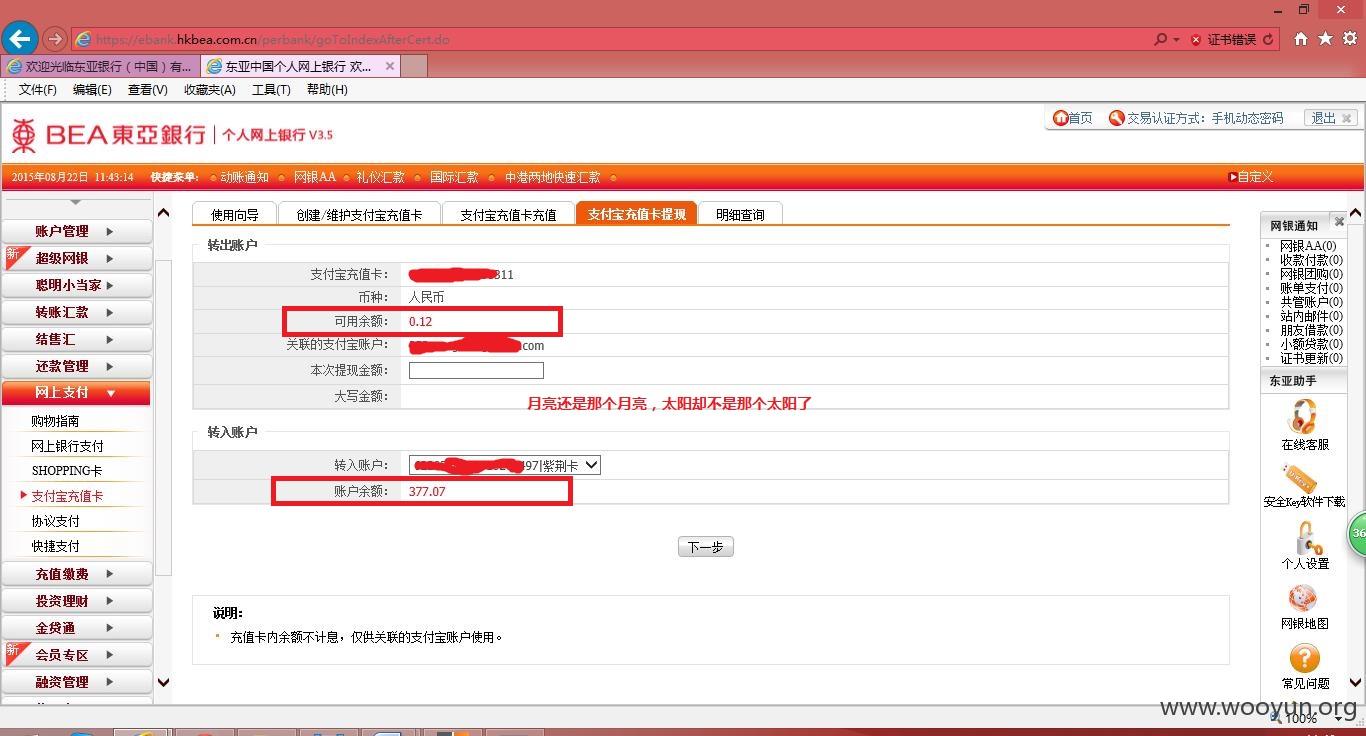Open browser favorites star icon
The image size is (1366, 736).
coord(1326,39)
